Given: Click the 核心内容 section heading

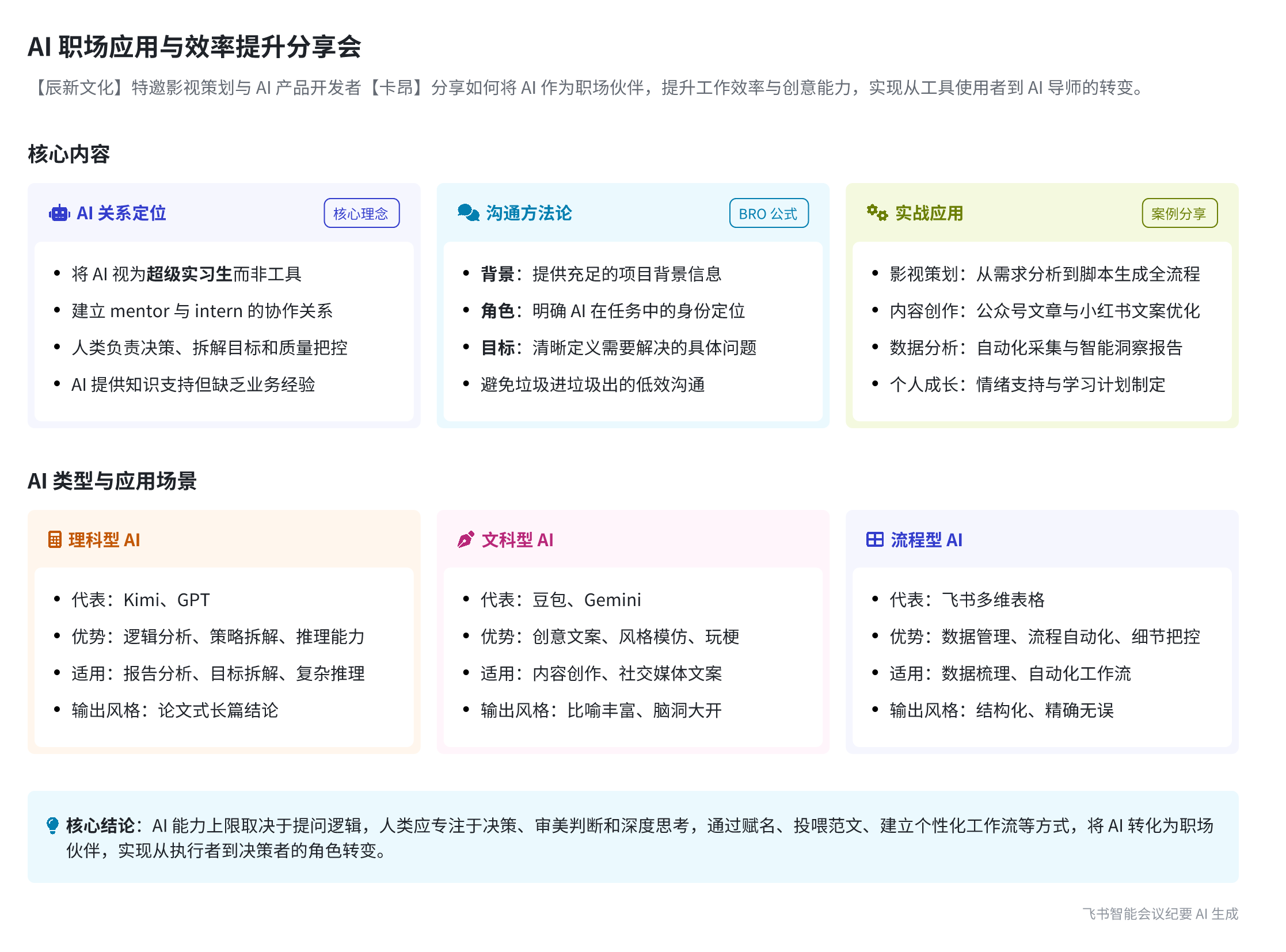Looking at the screenshot, I should coord(69,154).
